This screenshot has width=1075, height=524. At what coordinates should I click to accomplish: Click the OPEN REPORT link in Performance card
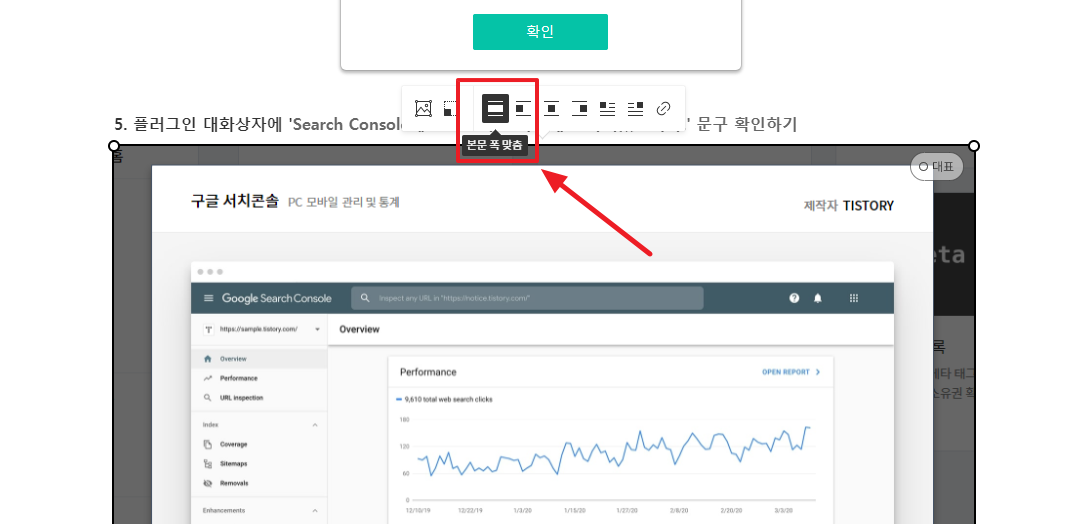pos(791,372)
